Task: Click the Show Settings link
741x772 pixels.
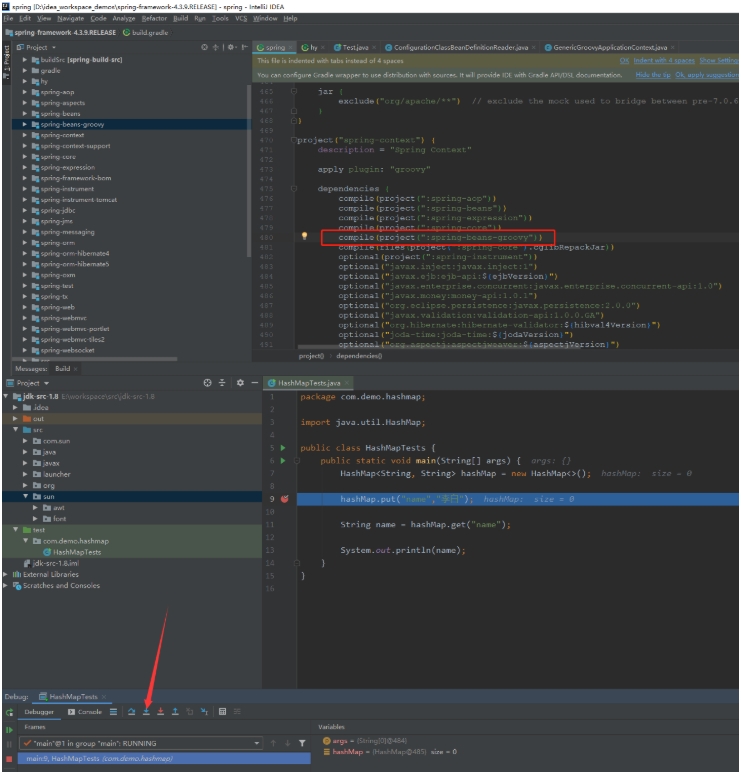Action: pyautogui.click(x=719, y=61)
